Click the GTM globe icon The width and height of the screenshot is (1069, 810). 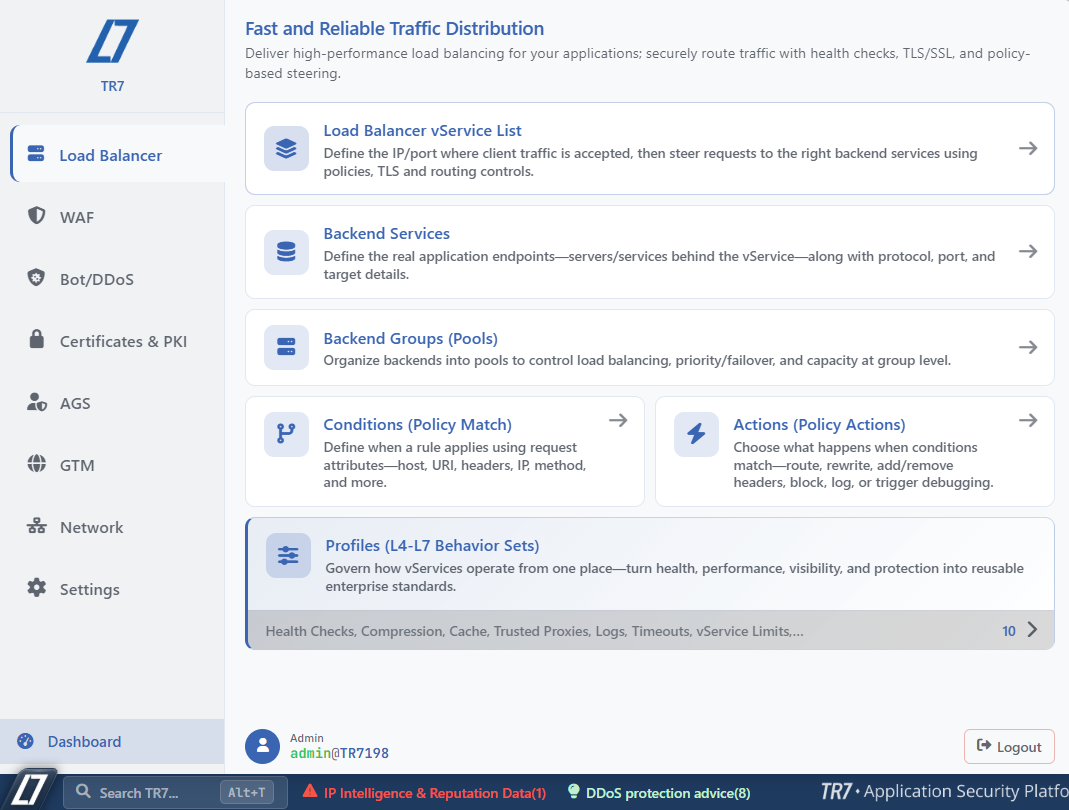pos(37,464)
